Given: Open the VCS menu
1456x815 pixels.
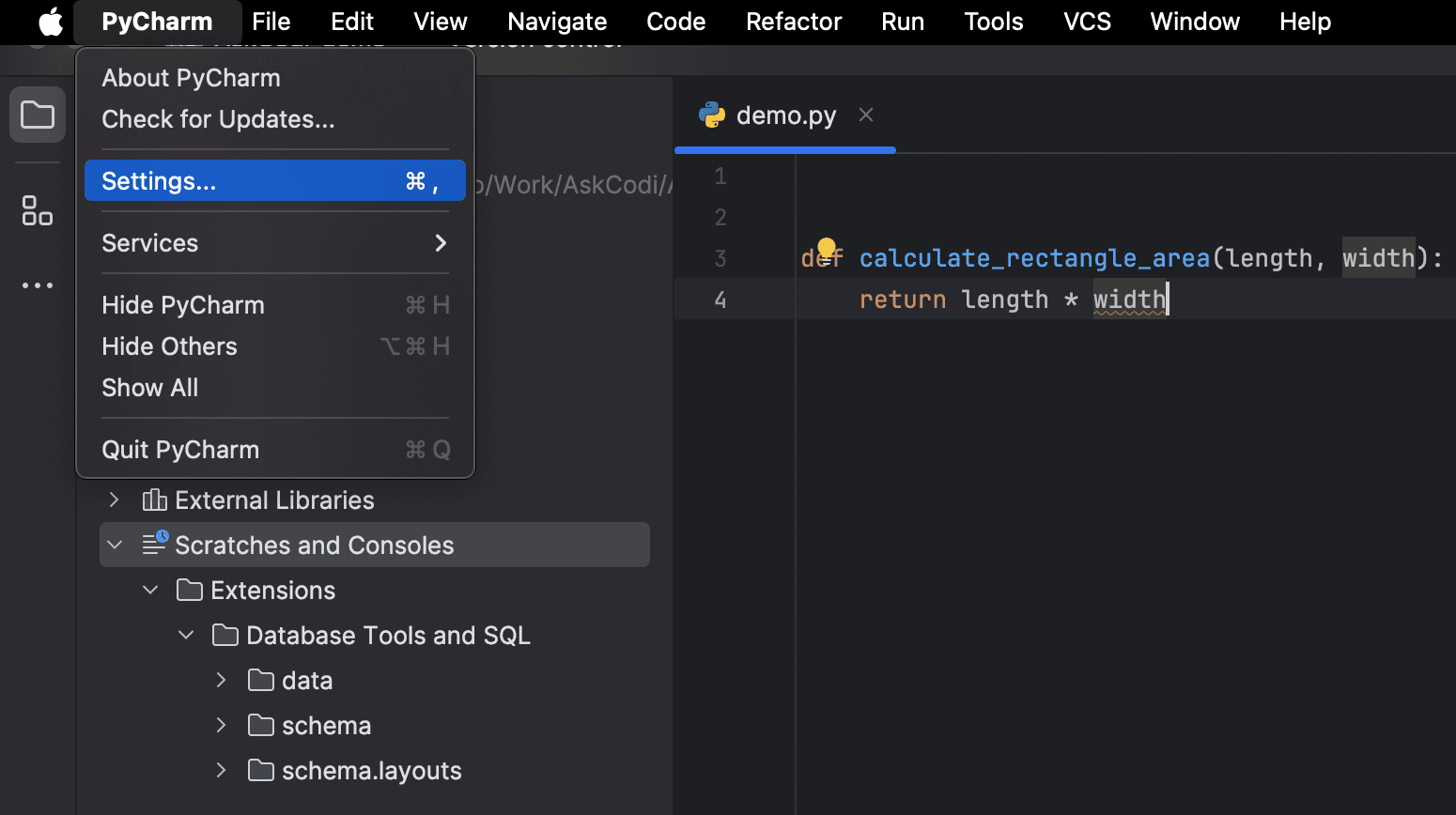Looking at the screenshot, I should (x=1087, y=22).
